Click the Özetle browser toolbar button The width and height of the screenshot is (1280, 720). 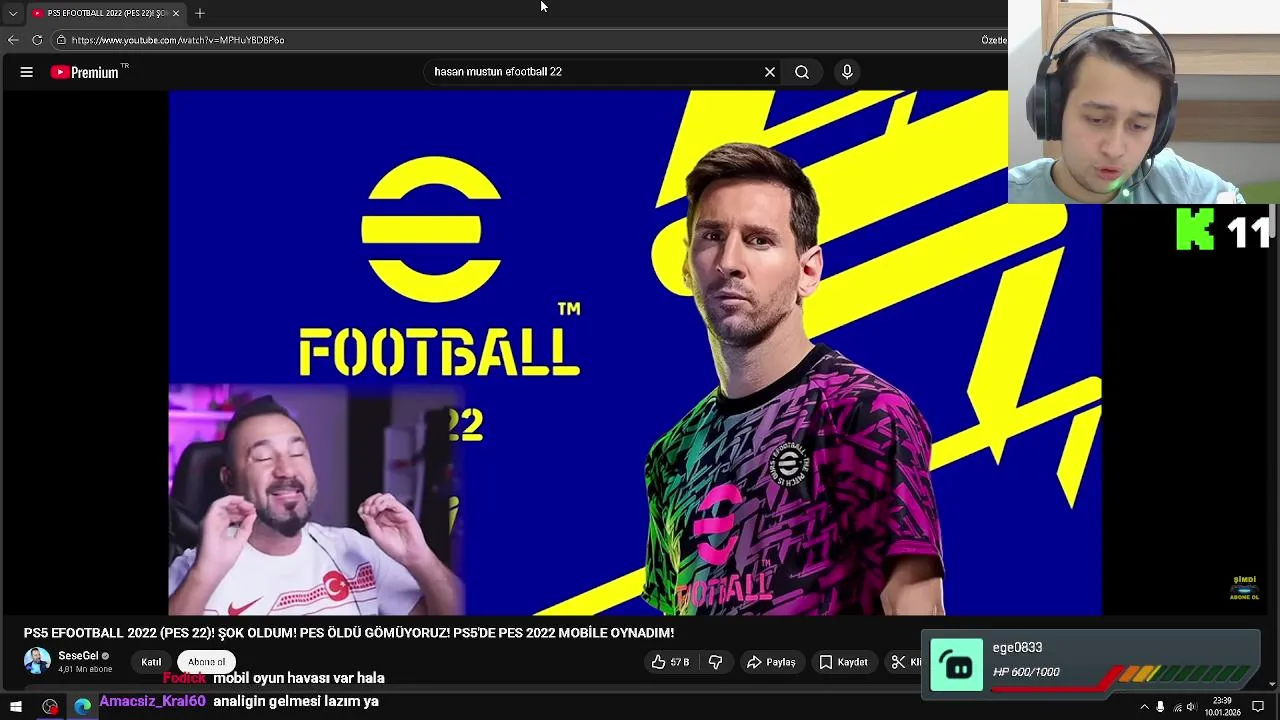point(993,40)
